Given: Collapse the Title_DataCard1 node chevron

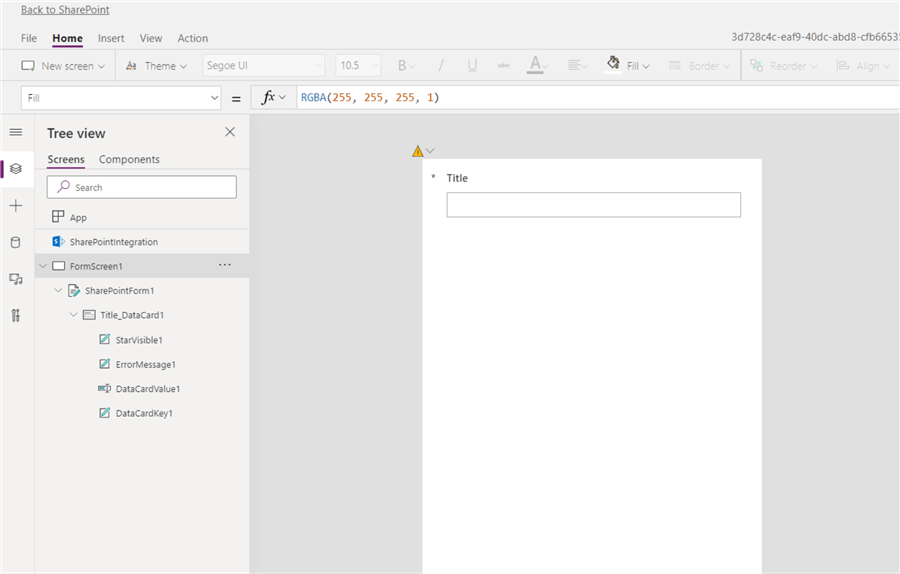Looking at the screenshot, I should click(x=73, y=315).
